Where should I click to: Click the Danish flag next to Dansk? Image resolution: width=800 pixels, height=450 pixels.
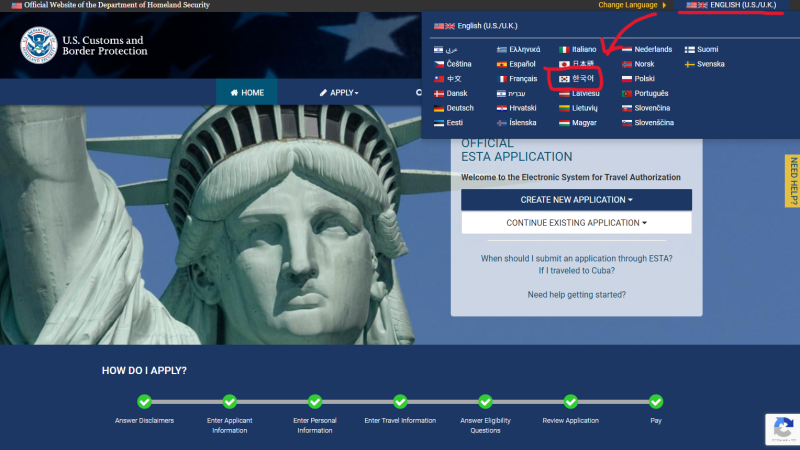[x=439, y=94]
